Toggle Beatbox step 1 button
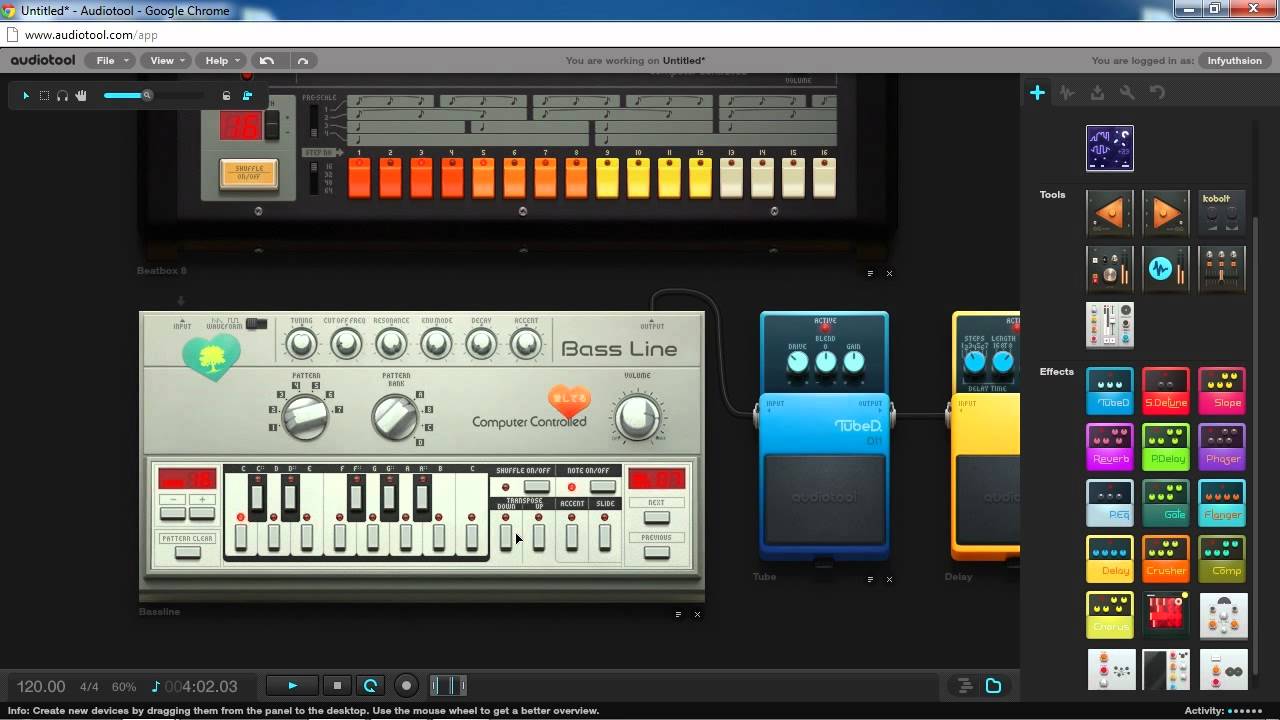1280x720 pixels. pyautogui.click(x=359, y=178)
